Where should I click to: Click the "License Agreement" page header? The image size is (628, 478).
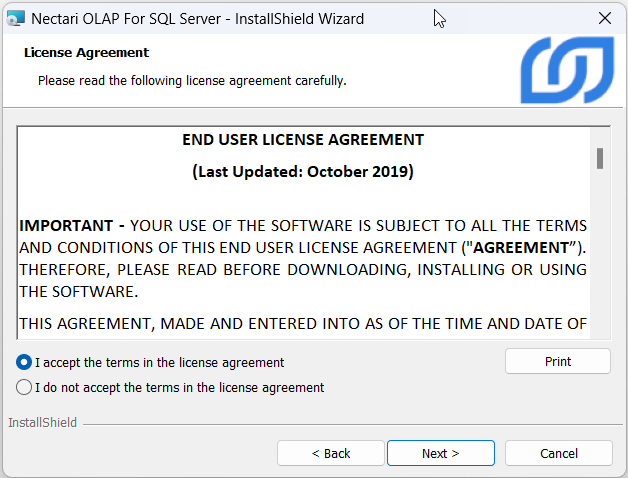(86, 52)
